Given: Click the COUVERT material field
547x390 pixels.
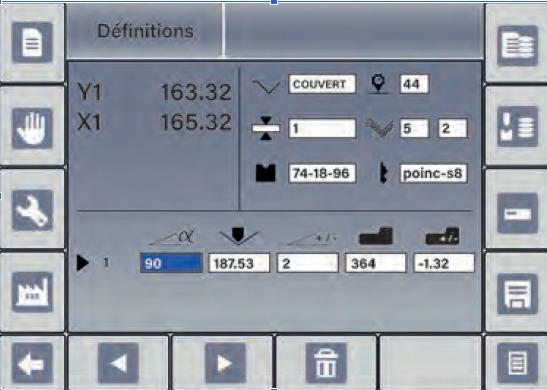Looking at the screenshot, I should [322, 84].
